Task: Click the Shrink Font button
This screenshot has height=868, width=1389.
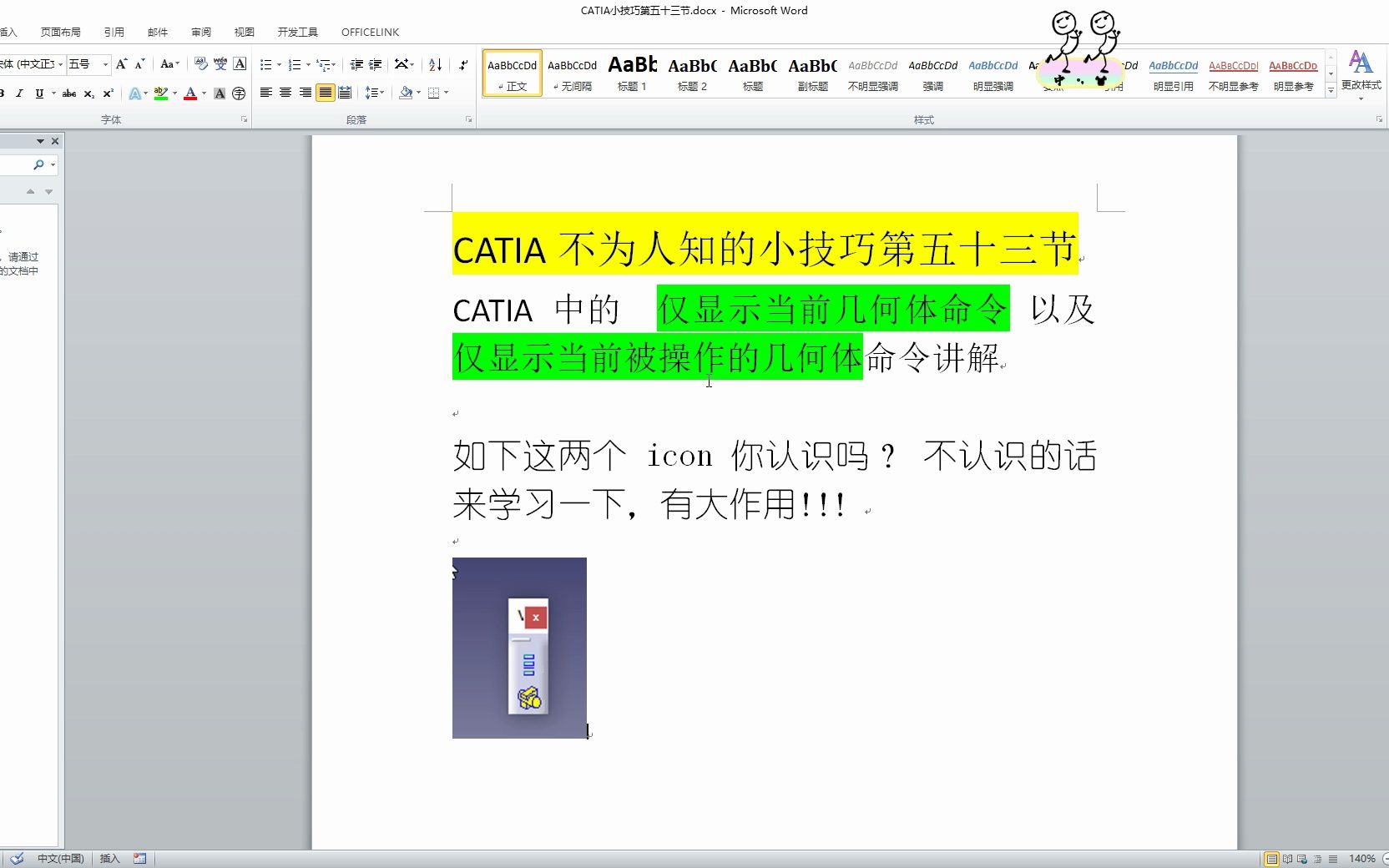Action: 139,64
